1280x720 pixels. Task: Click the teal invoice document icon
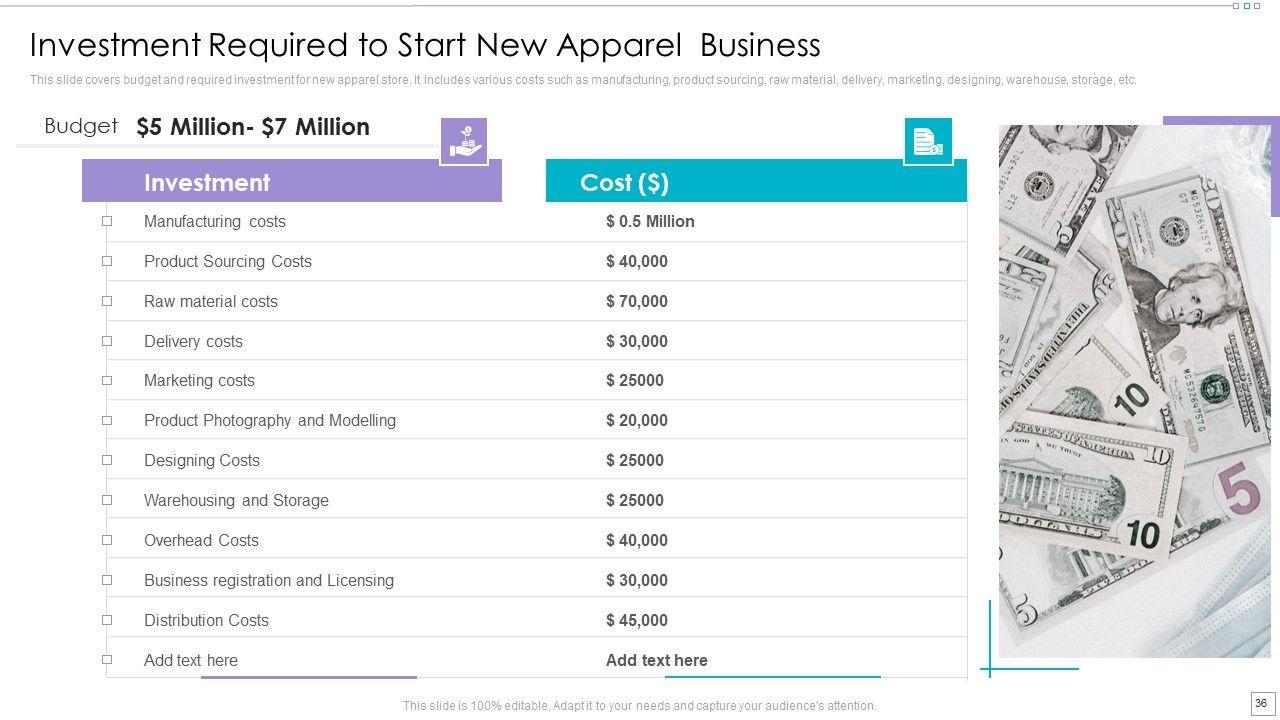click(x=927, y=141)
